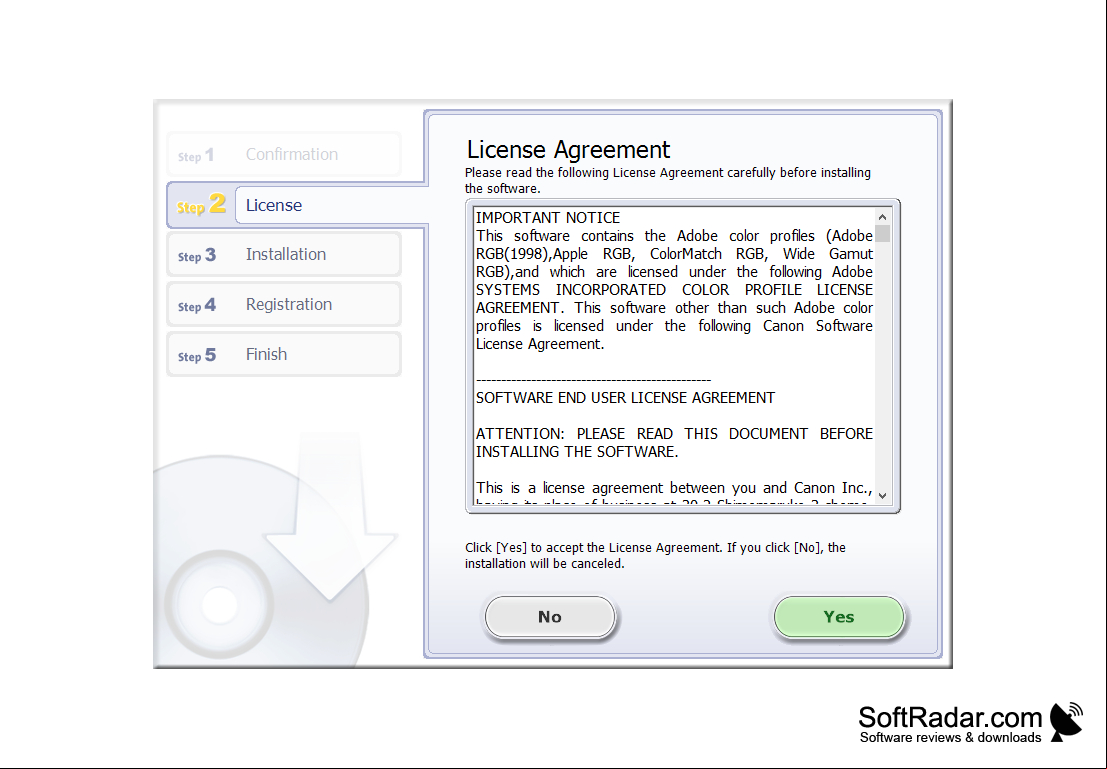Click the 'License Agreement' page title

pyautogui.click(x=568, y=150)
